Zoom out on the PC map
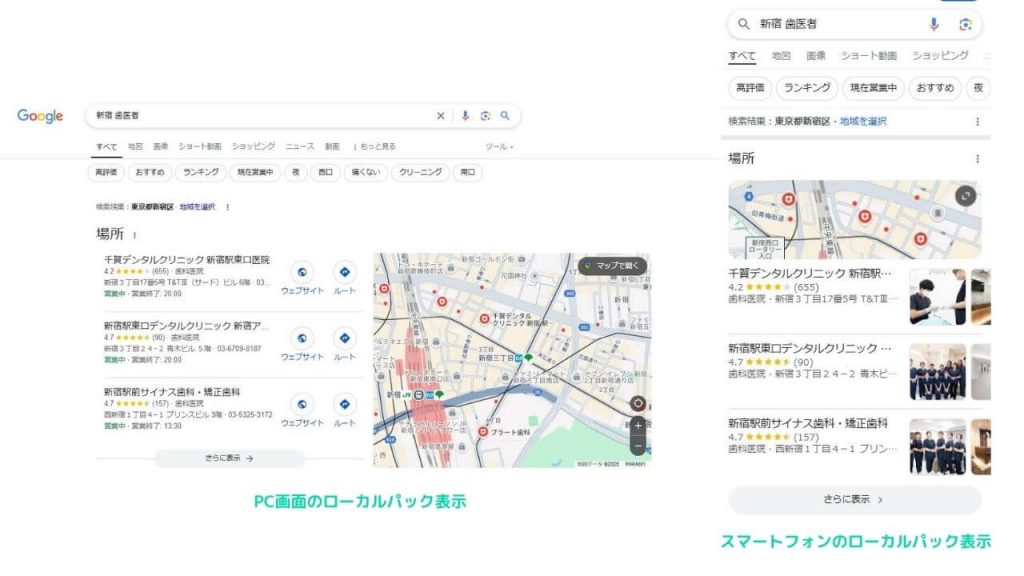The height and width of the screenshot is (576, 1024). pos(638,445)
